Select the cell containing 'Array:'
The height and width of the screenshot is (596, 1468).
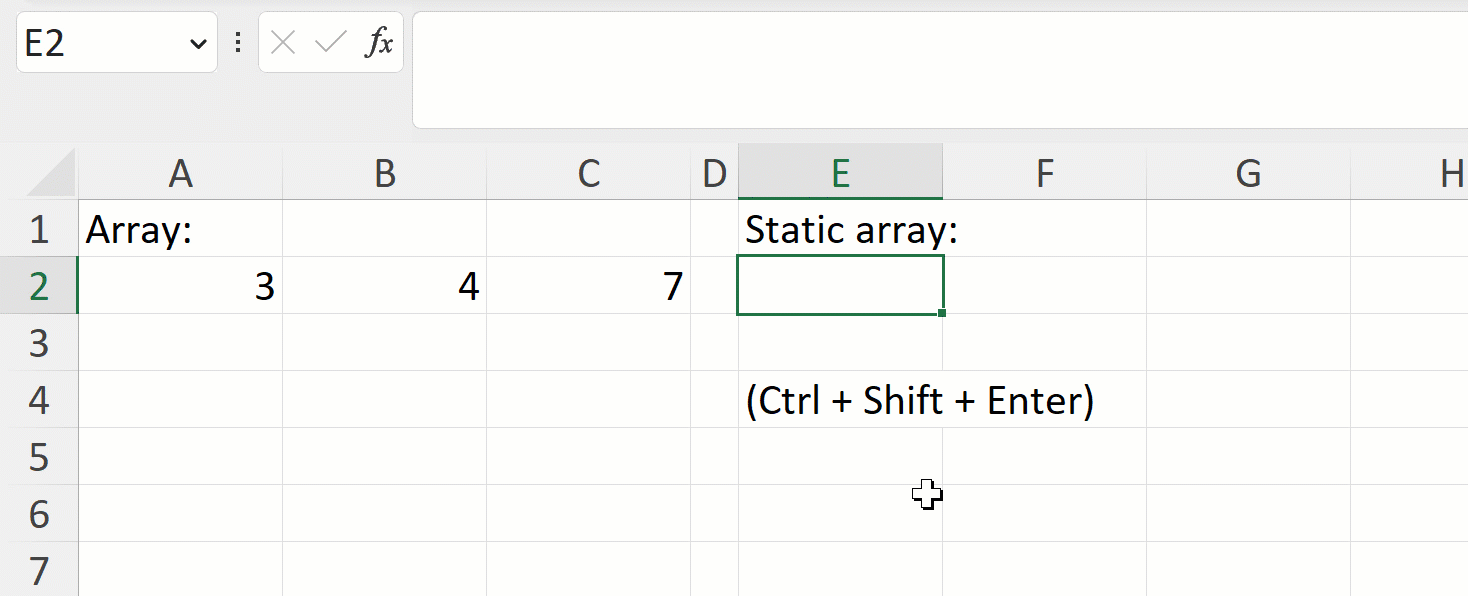180,229
